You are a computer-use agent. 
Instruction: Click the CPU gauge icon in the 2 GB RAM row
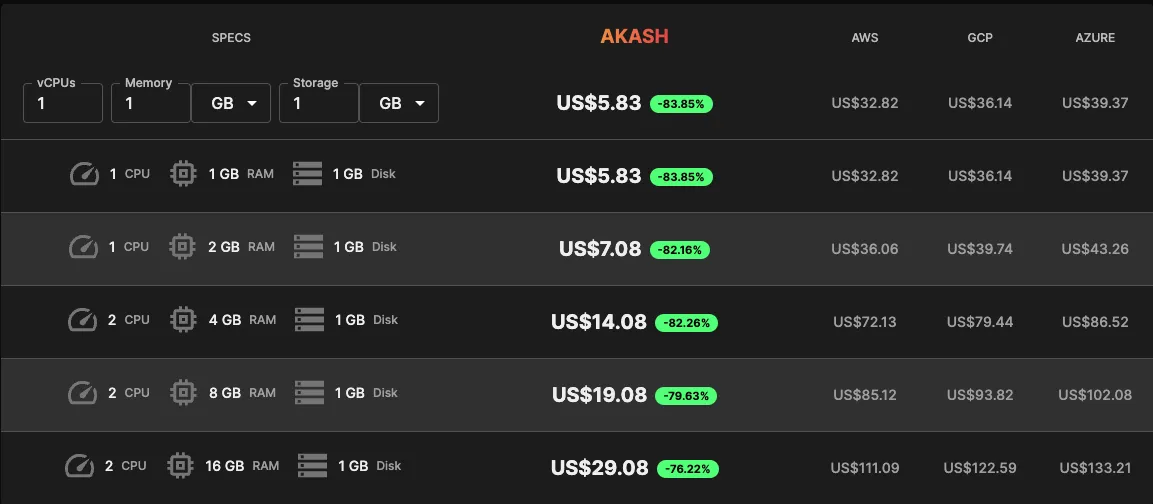[84, 247]
